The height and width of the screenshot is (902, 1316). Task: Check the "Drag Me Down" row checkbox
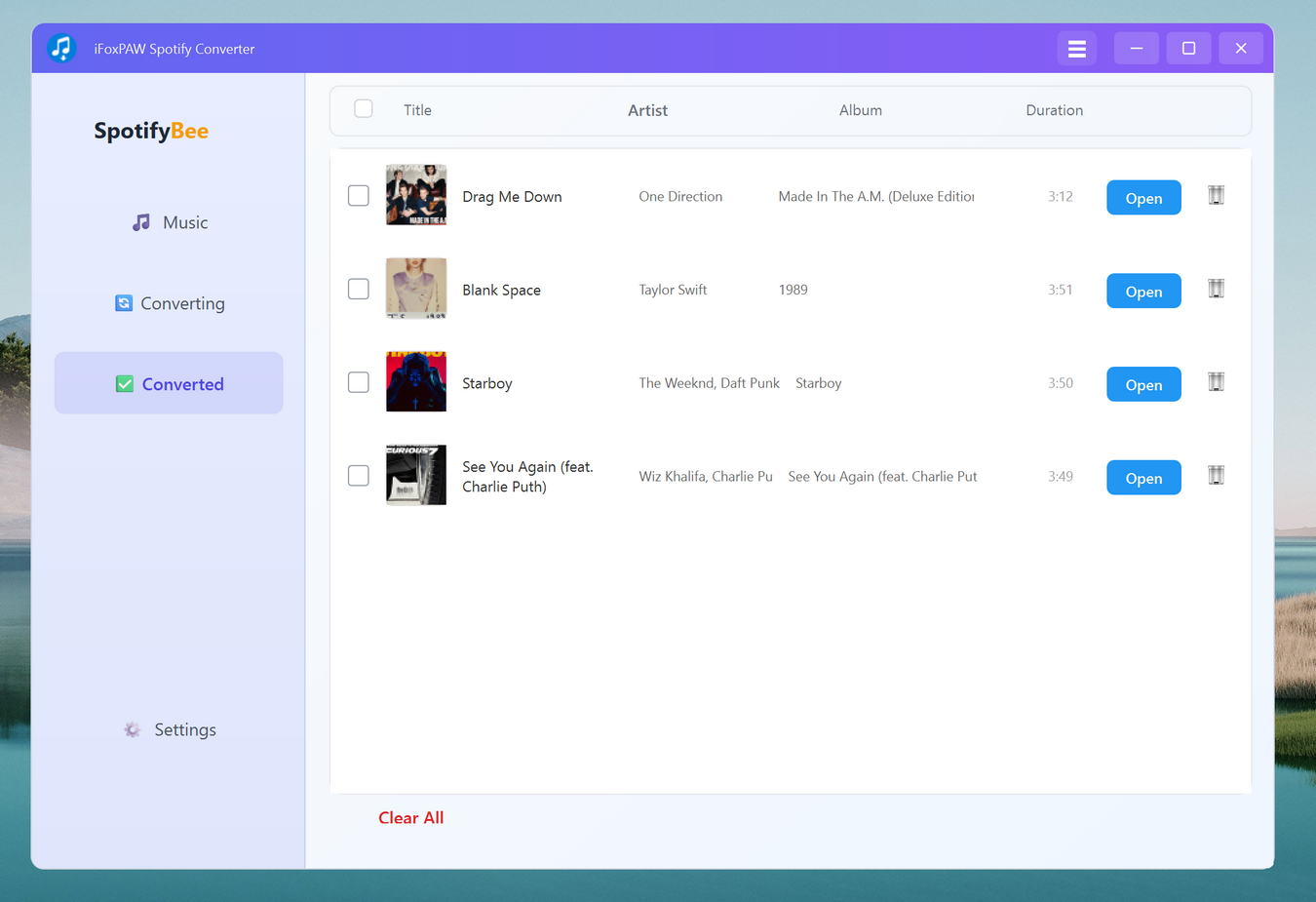pyautogui.click(x=358, y=195)
